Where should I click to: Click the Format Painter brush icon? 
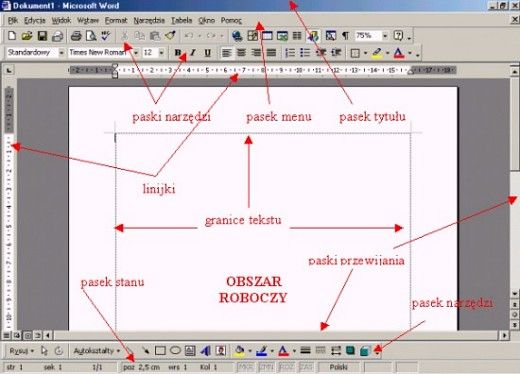point(170,35)
